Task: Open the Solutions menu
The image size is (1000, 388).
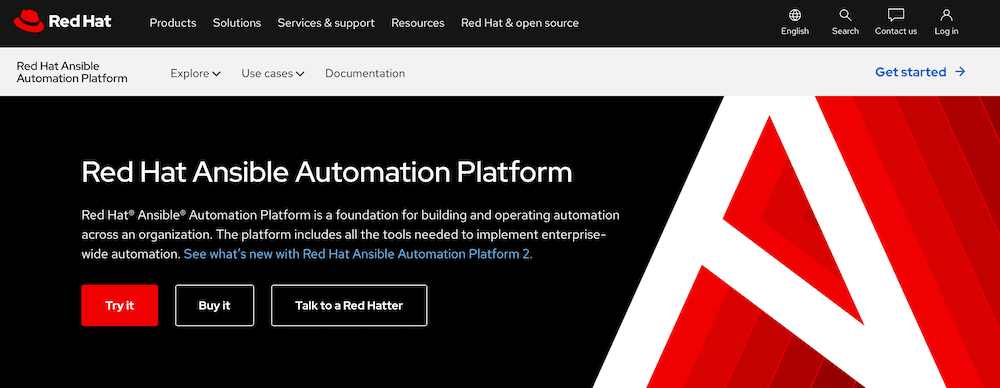Action: pos(237,23)
